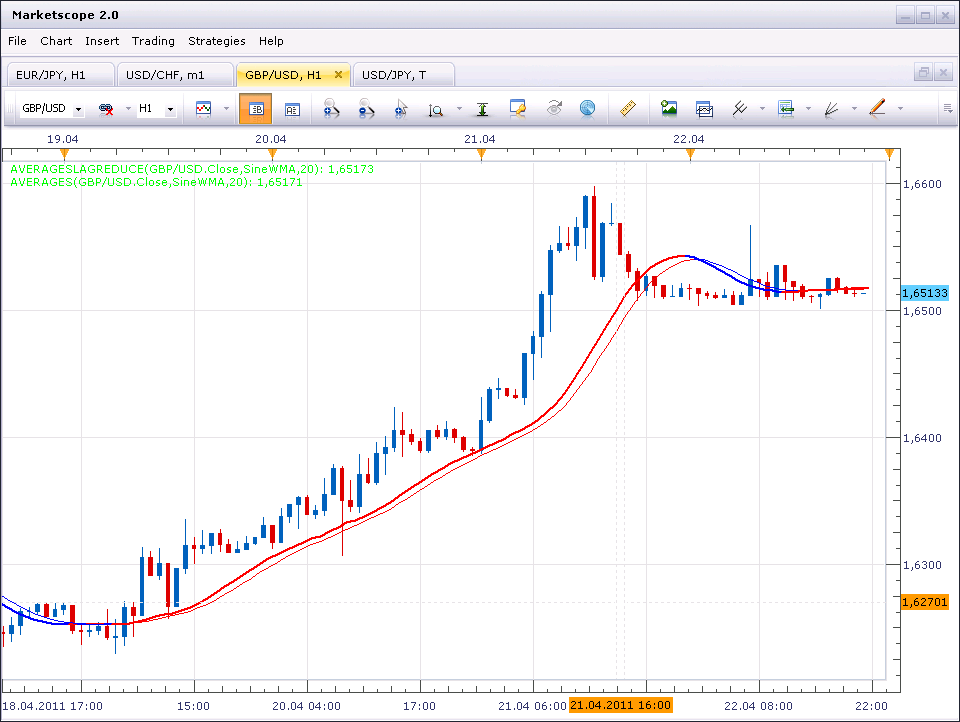
Task: Click the unlink chain icon with red X
Action: [106, 109]
